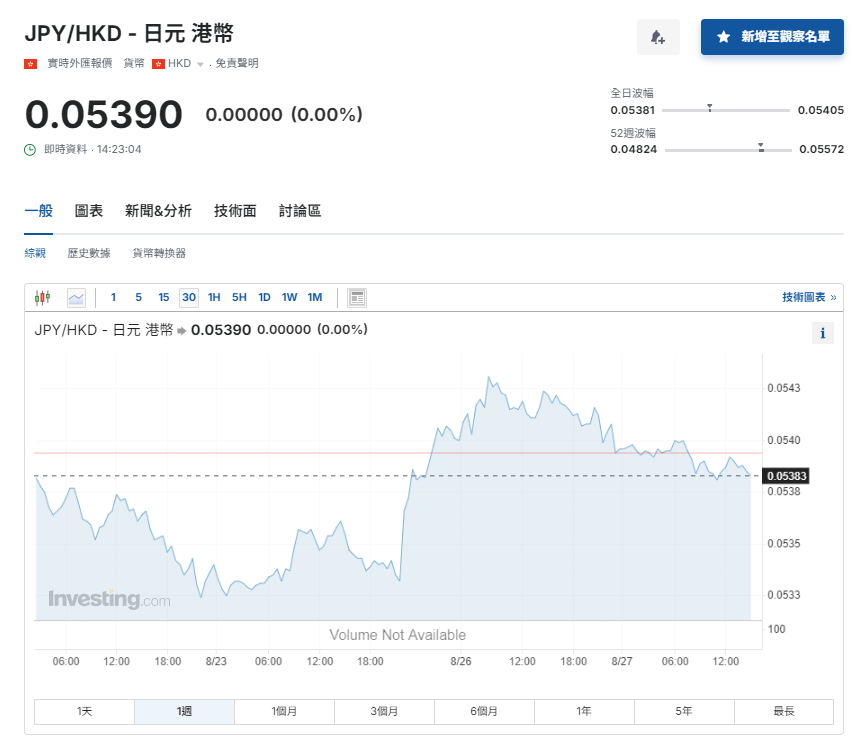Select the 1個月 time range
The height and width of the screenshot is (754, 852).
coord(284,711)
